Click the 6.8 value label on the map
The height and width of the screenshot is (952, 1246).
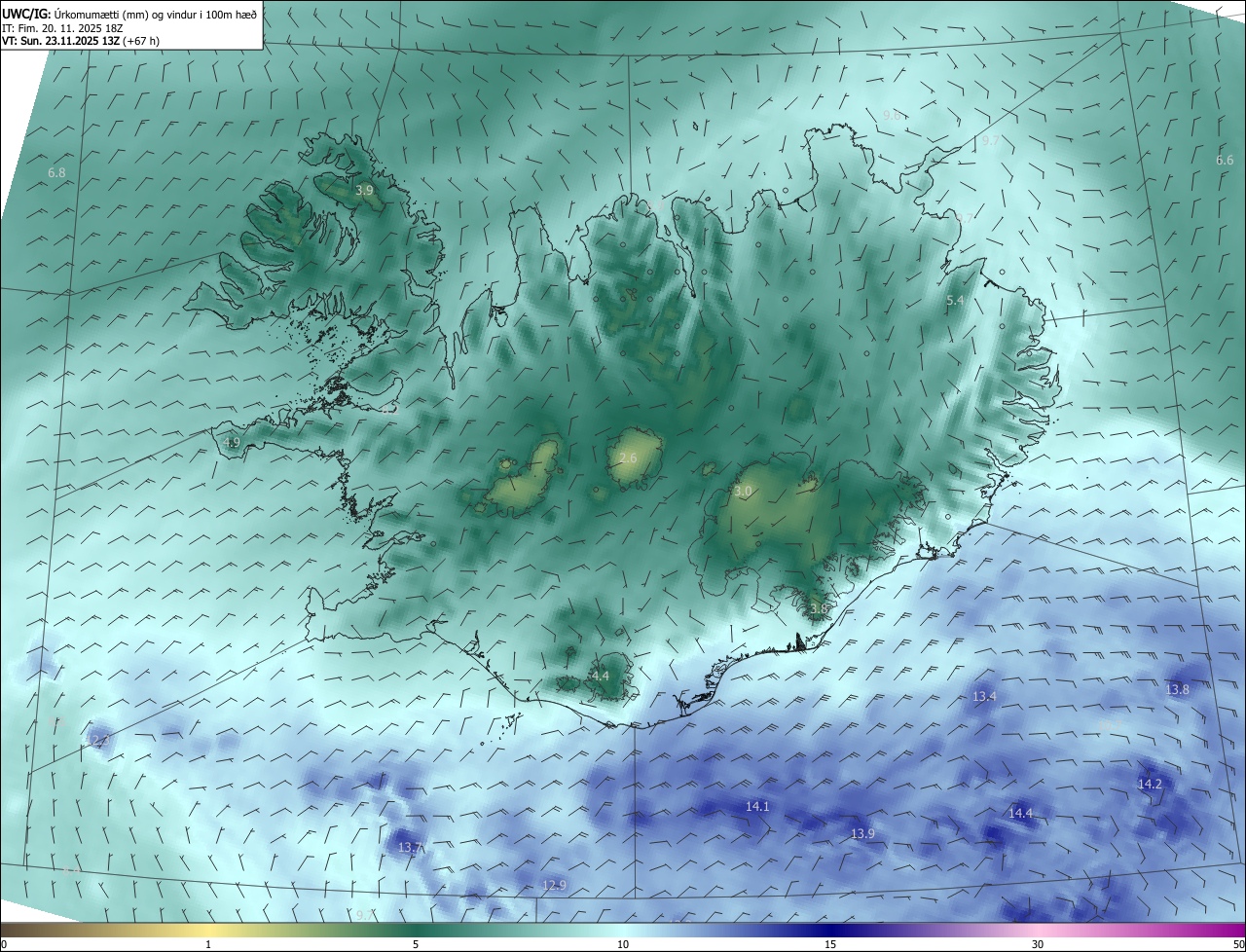56,172
